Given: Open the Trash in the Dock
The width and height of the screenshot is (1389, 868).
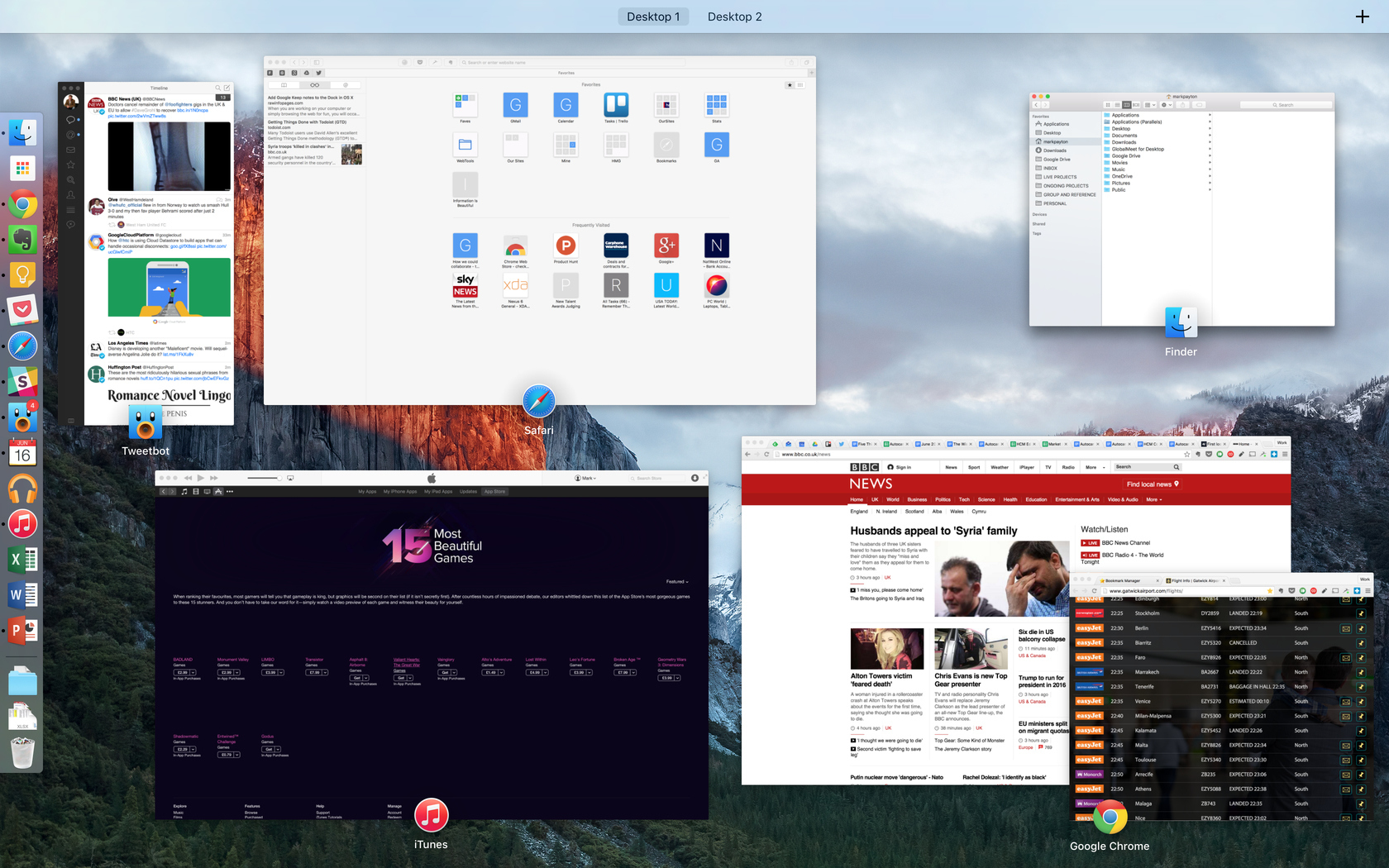Looking at the screenshot, I should click(x=22, y=753).
